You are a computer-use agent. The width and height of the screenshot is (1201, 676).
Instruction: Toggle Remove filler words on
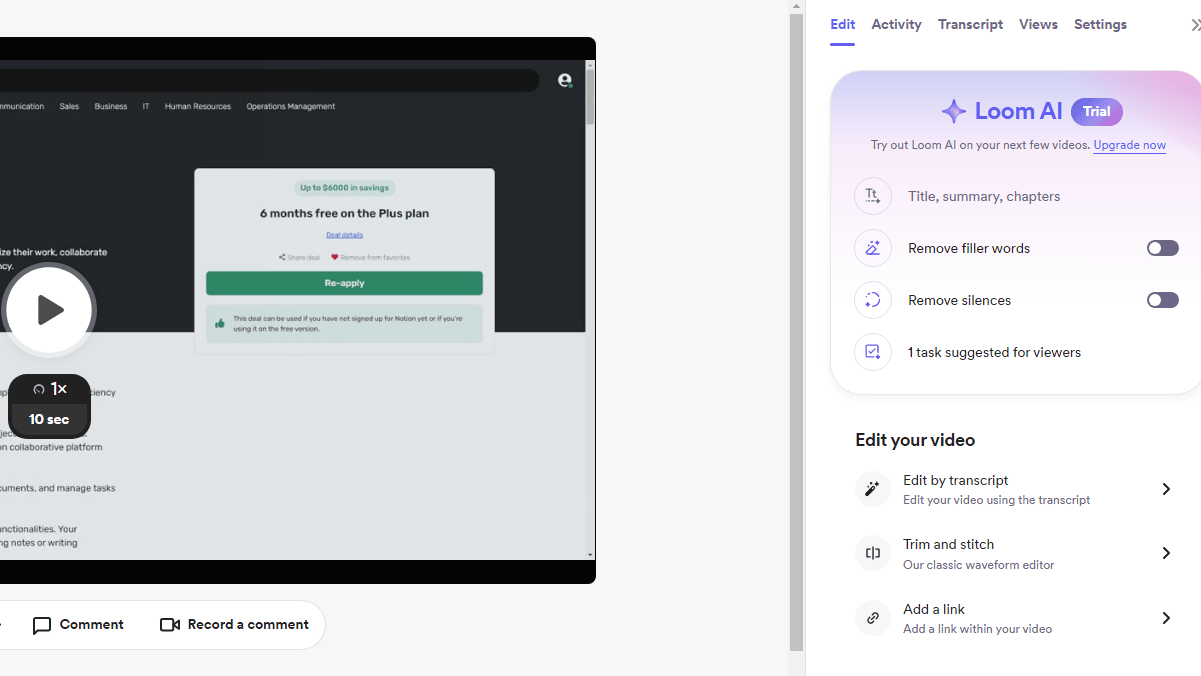point(1163,248)
